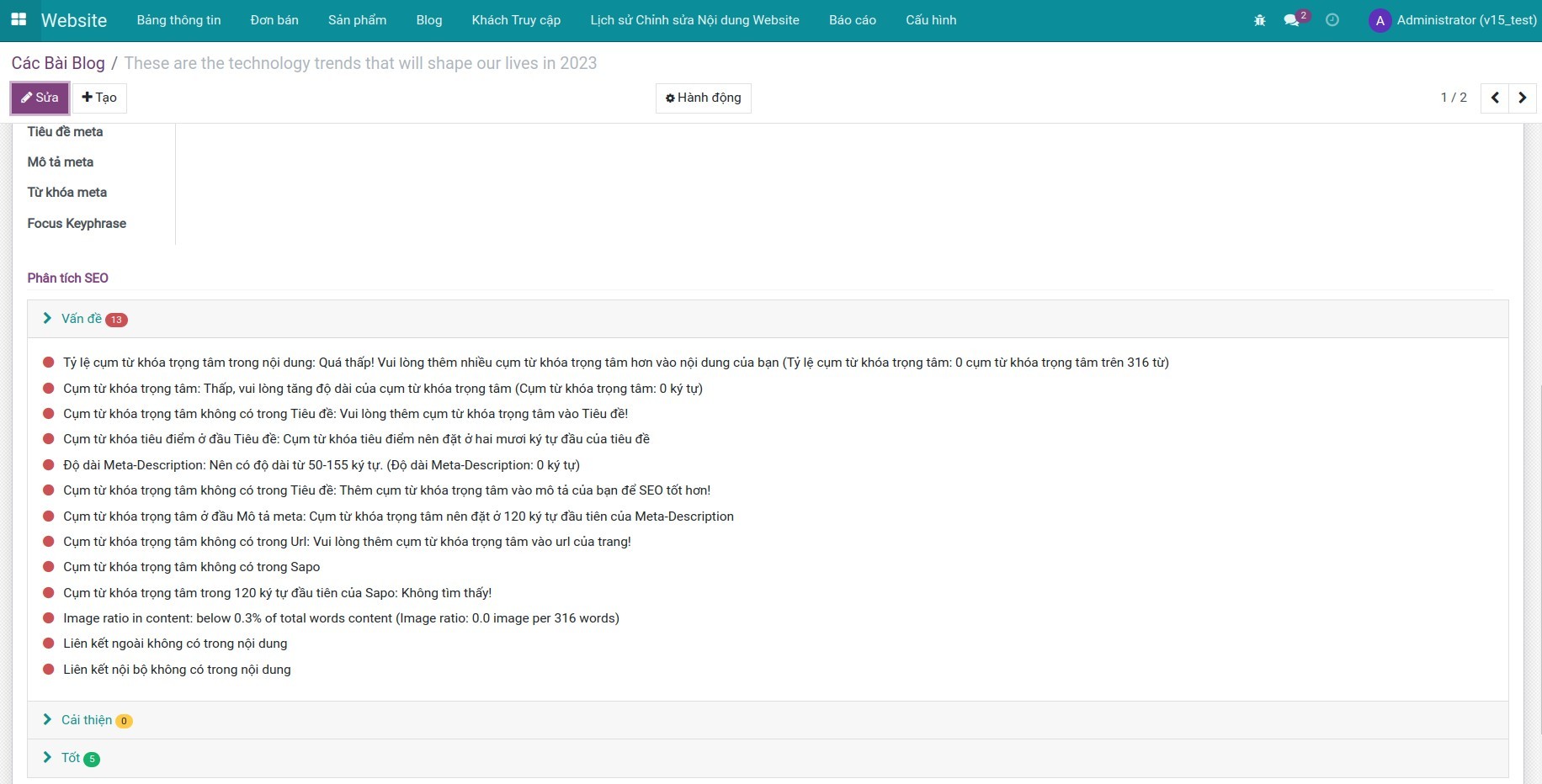
Task: Open the Hành động dropdown
Action: [703, 98]
